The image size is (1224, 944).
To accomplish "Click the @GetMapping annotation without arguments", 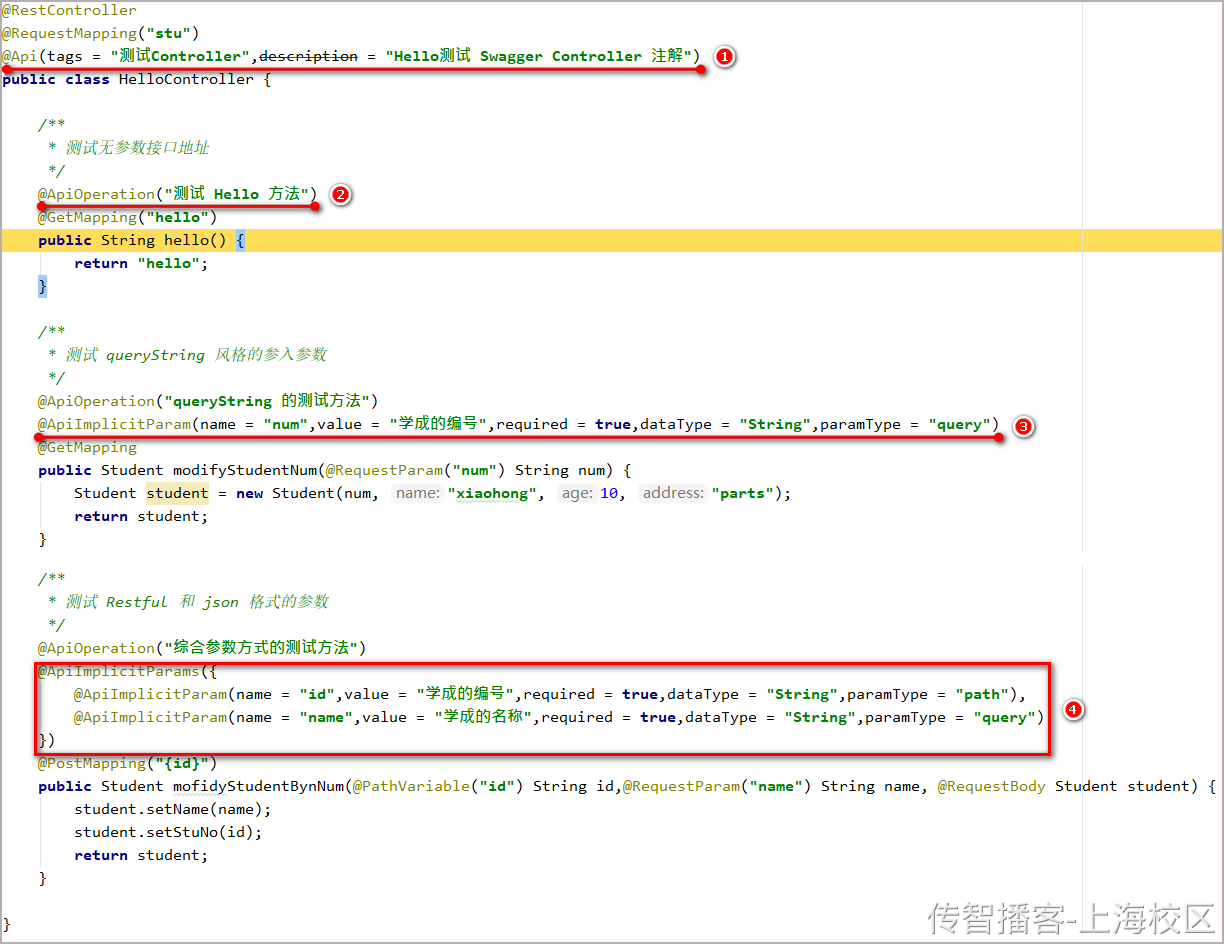I will pyautogui.click(x=88, y=447).
